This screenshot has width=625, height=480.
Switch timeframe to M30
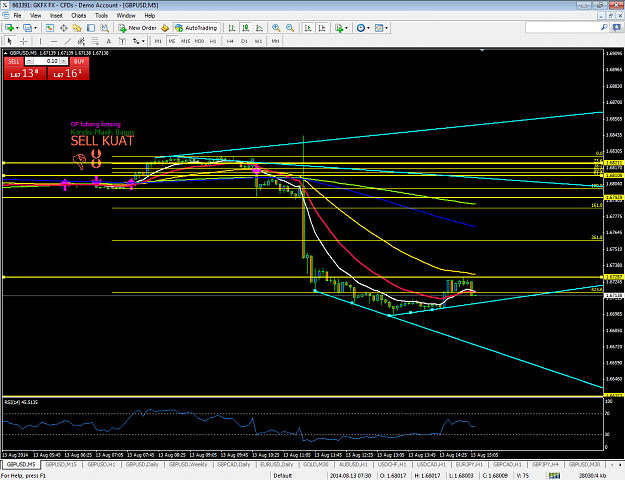coord(199,41)
